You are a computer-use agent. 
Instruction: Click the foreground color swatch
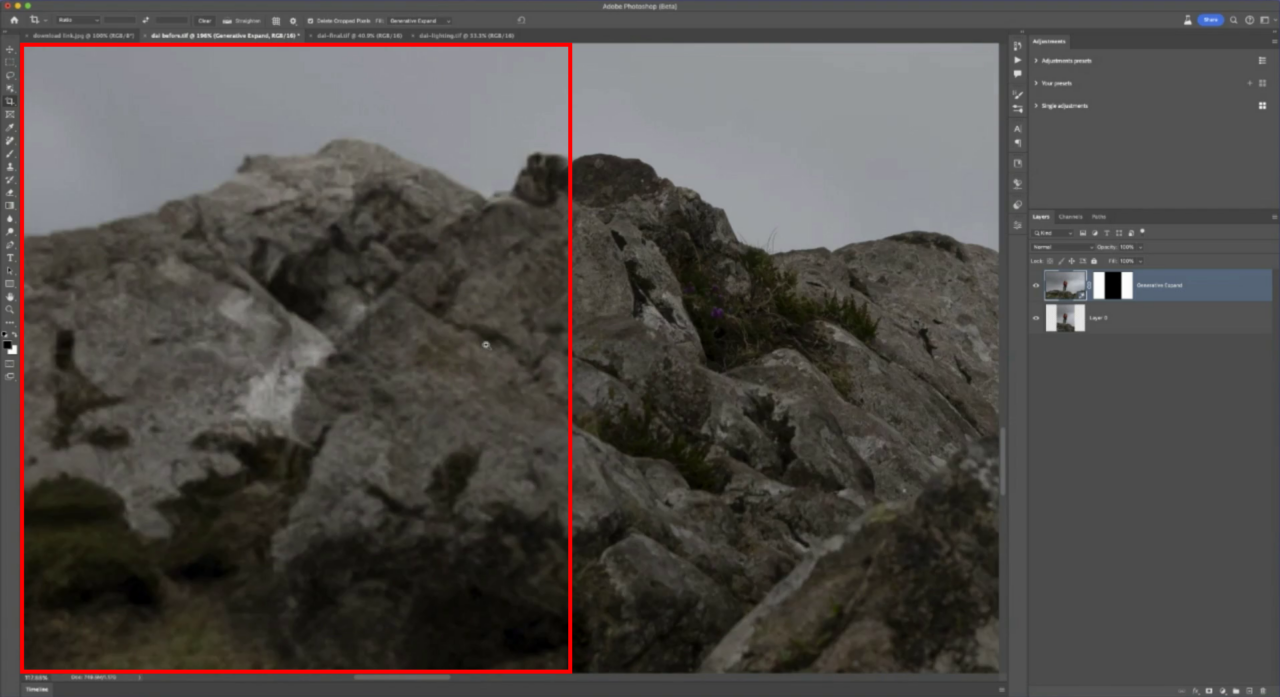pyautogui.click(x=8, y=344)
